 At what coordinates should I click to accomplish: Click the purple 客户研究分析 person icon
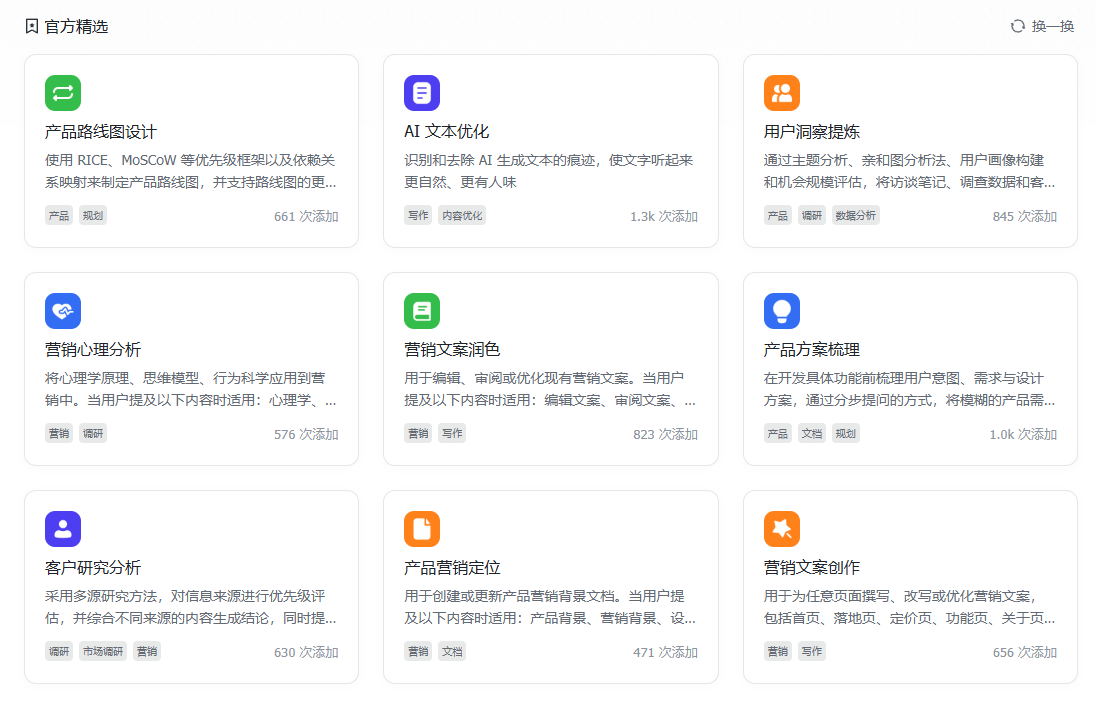(63, 529)
